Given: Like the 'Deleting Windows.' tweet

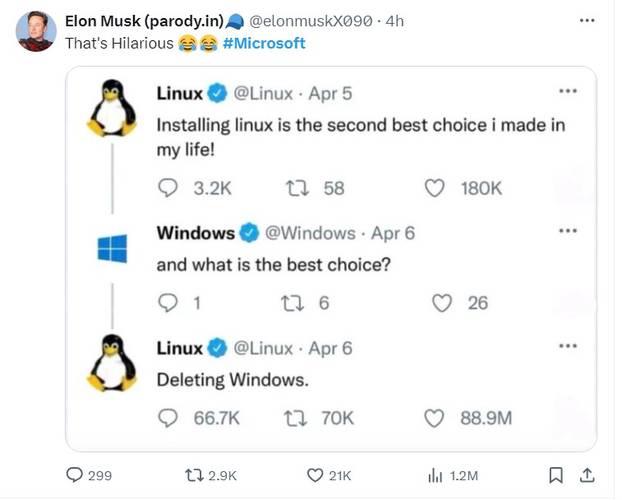Looking at the screenshot, I should pos(435,418).
